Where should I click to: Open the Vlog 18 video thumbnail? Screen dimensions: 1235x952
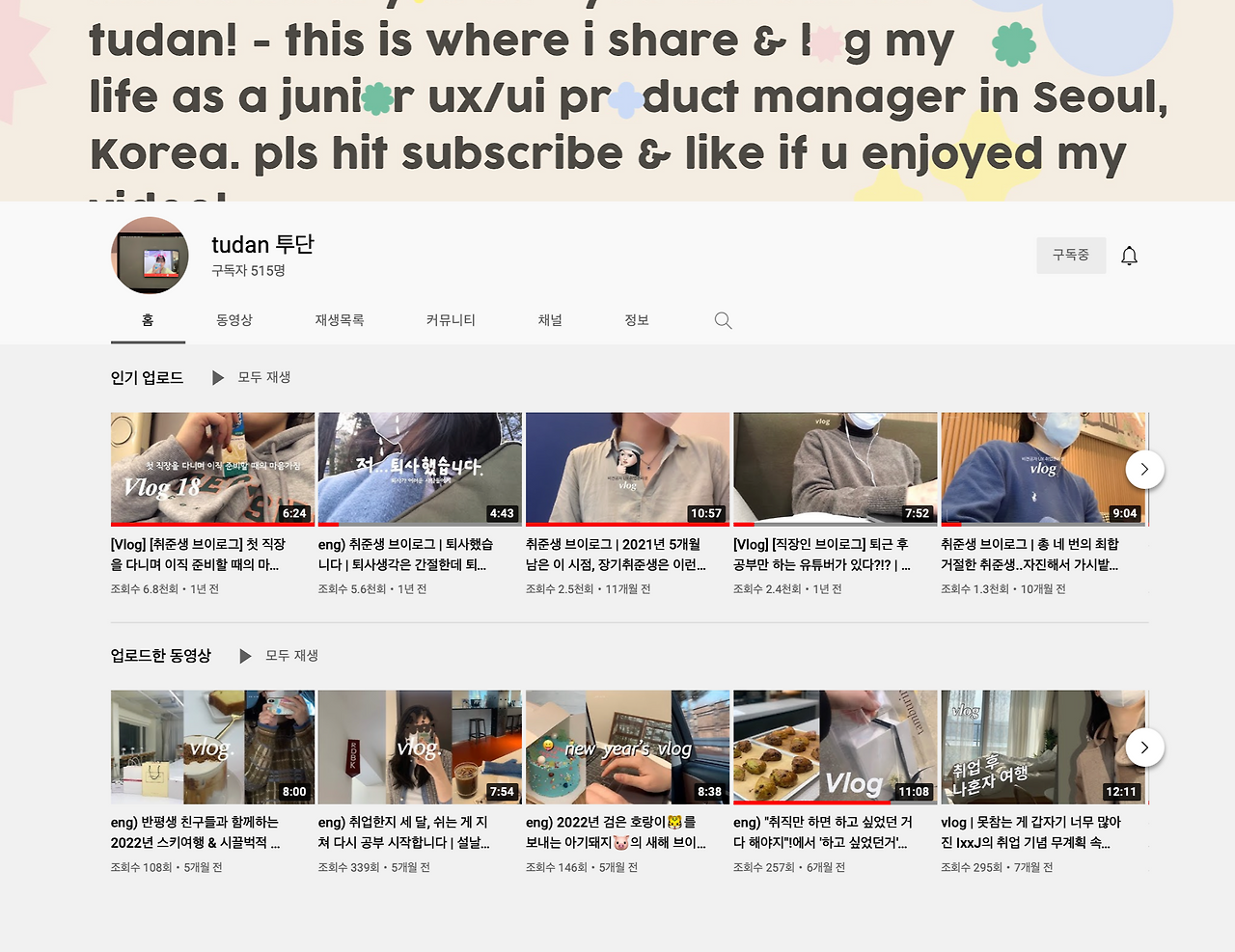coord(212,469)
